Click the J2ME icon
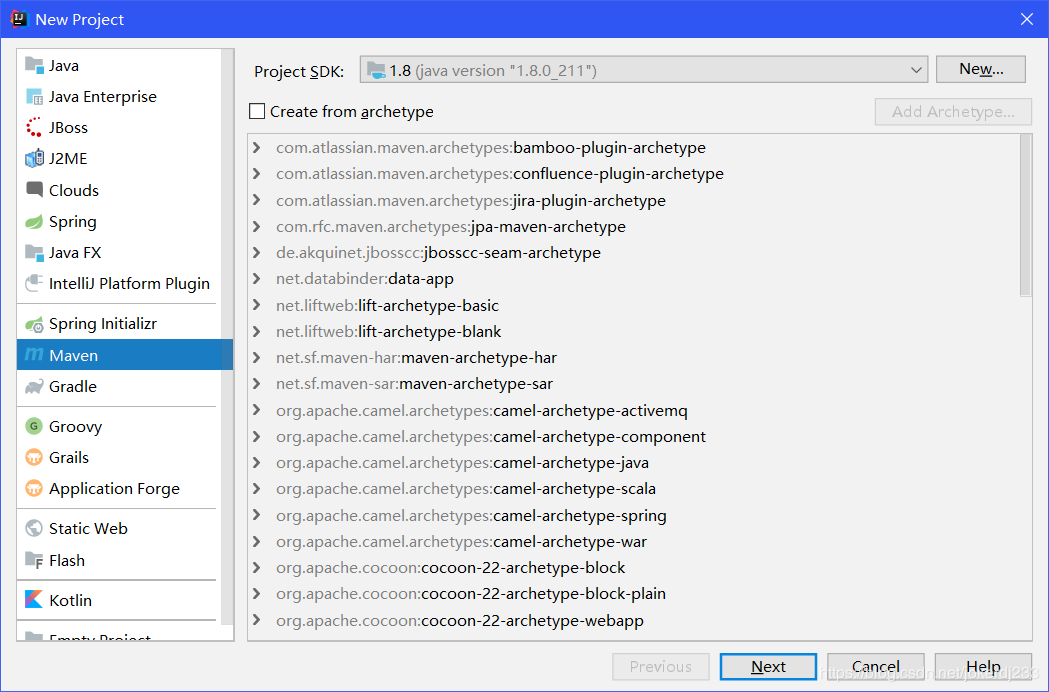The height and width of the screenshot is (692, 1049). [x=34, y=159]
